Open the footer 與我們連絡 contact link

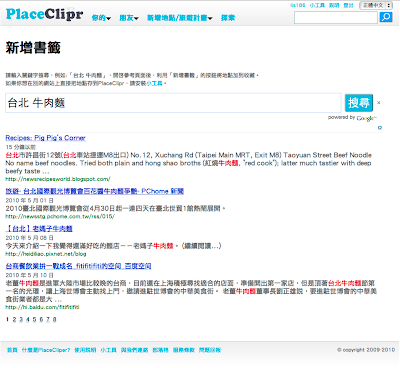pos(134,350)
